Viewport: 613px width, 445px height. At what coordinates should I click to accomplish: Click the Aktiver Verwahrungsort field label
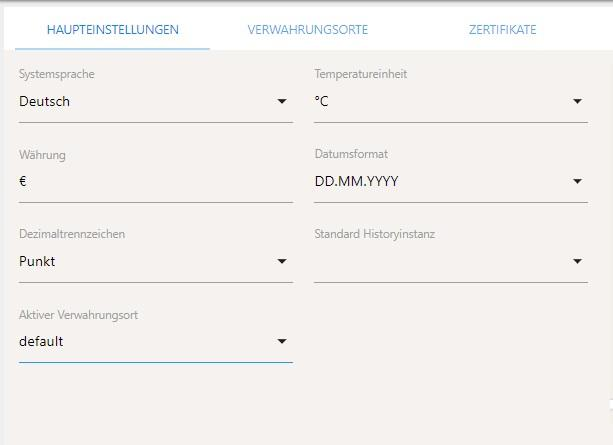click(x=78, y=315)
